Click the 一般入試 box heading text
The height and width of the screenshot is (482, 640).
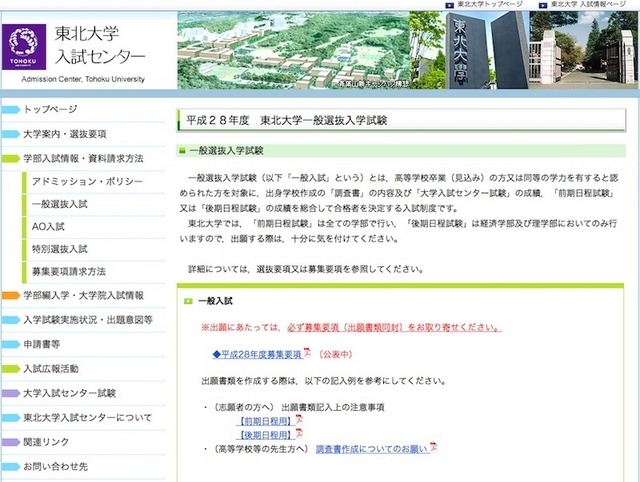[215, 301]
